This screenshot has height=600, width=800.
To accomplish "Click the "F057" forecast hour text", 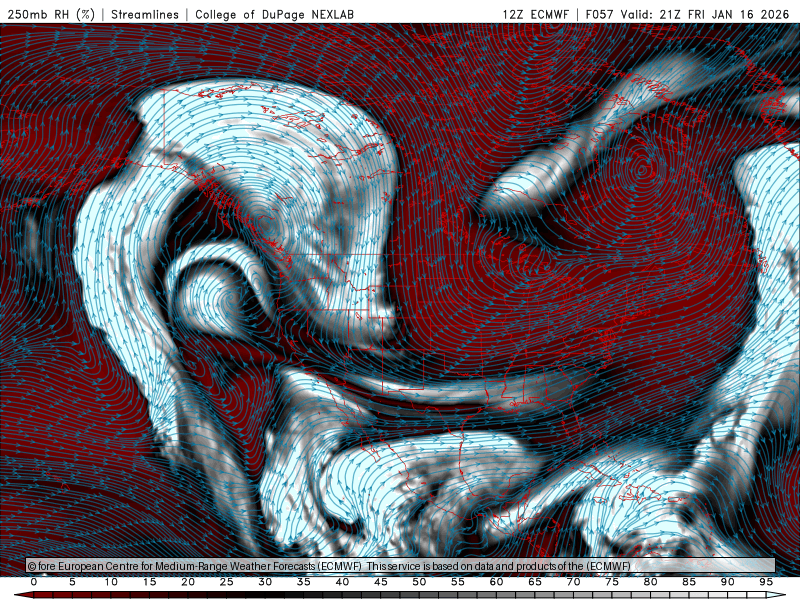I will (x=599, y=14).
